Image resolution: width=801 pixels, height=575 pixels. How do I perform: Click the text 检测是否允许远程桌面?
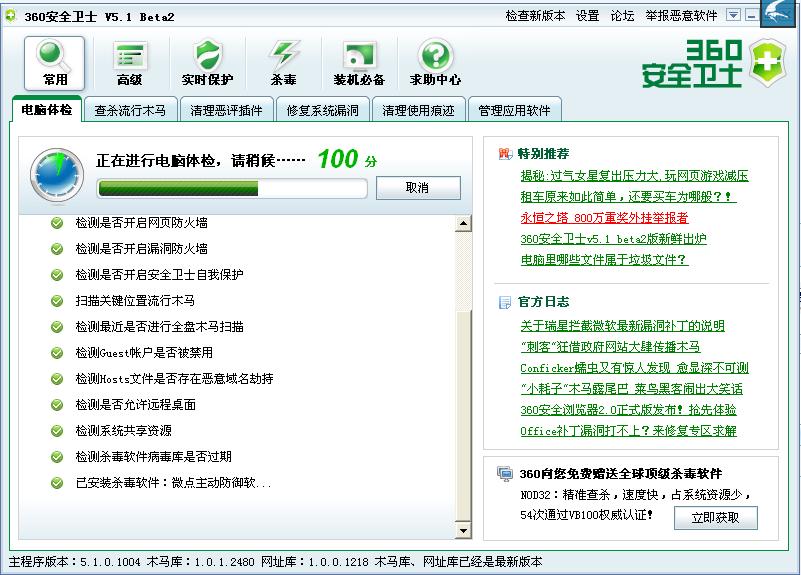tap(135, 405)
